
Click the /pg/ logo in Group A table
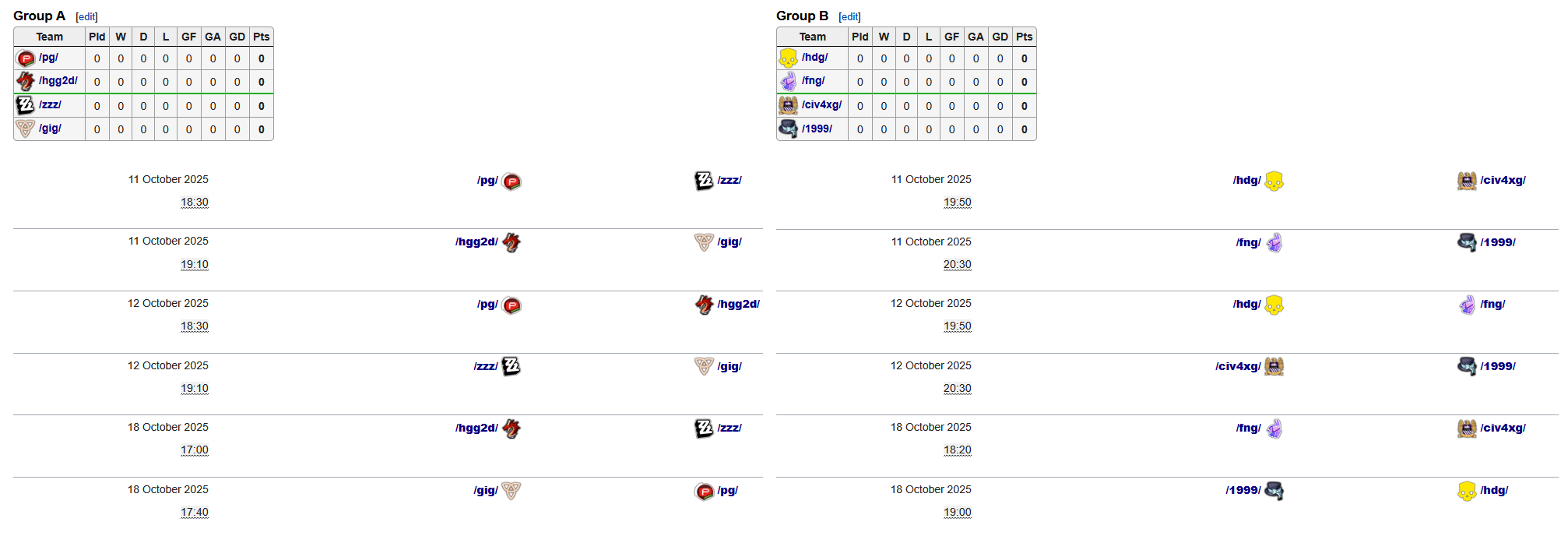[26, 58]
